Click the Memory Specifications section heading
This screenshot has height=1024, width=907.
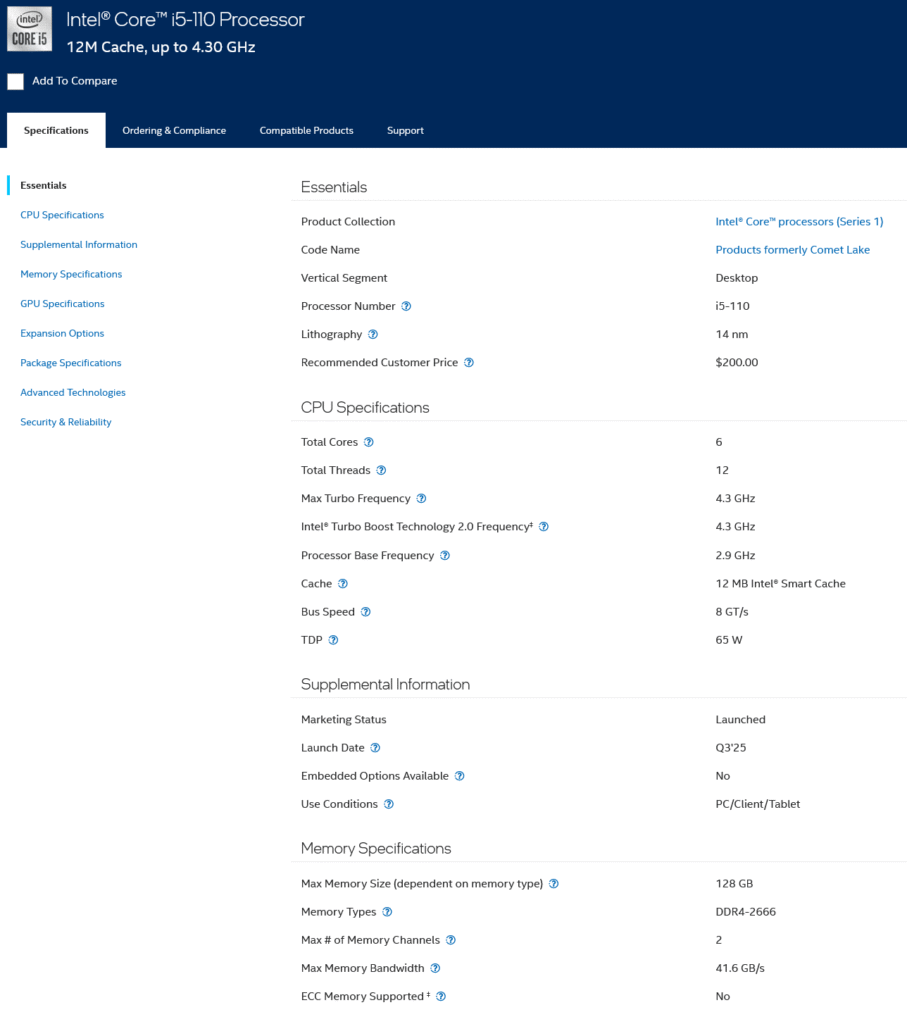[x=376, y=848]
